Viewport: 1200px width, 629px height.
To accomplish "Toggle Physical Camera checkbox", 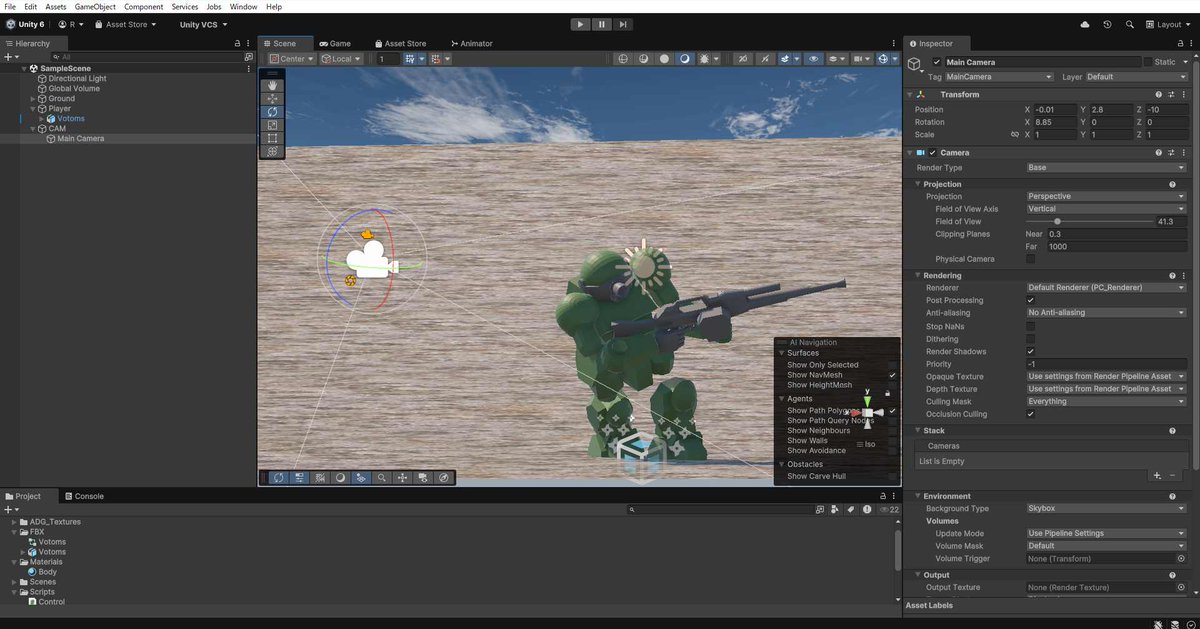I will 1031,259.
